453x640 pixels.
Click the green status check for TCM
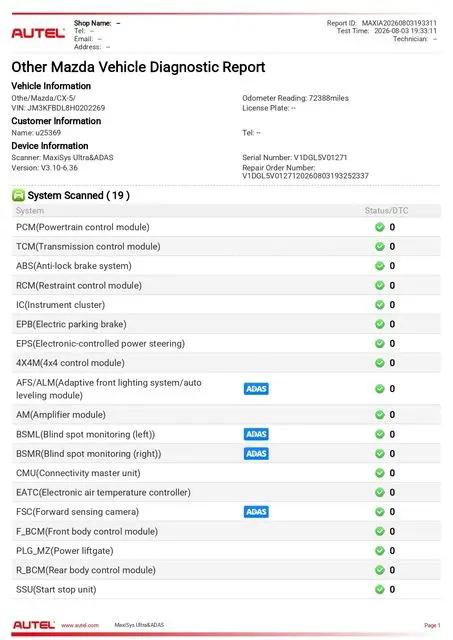coord(380,247)
